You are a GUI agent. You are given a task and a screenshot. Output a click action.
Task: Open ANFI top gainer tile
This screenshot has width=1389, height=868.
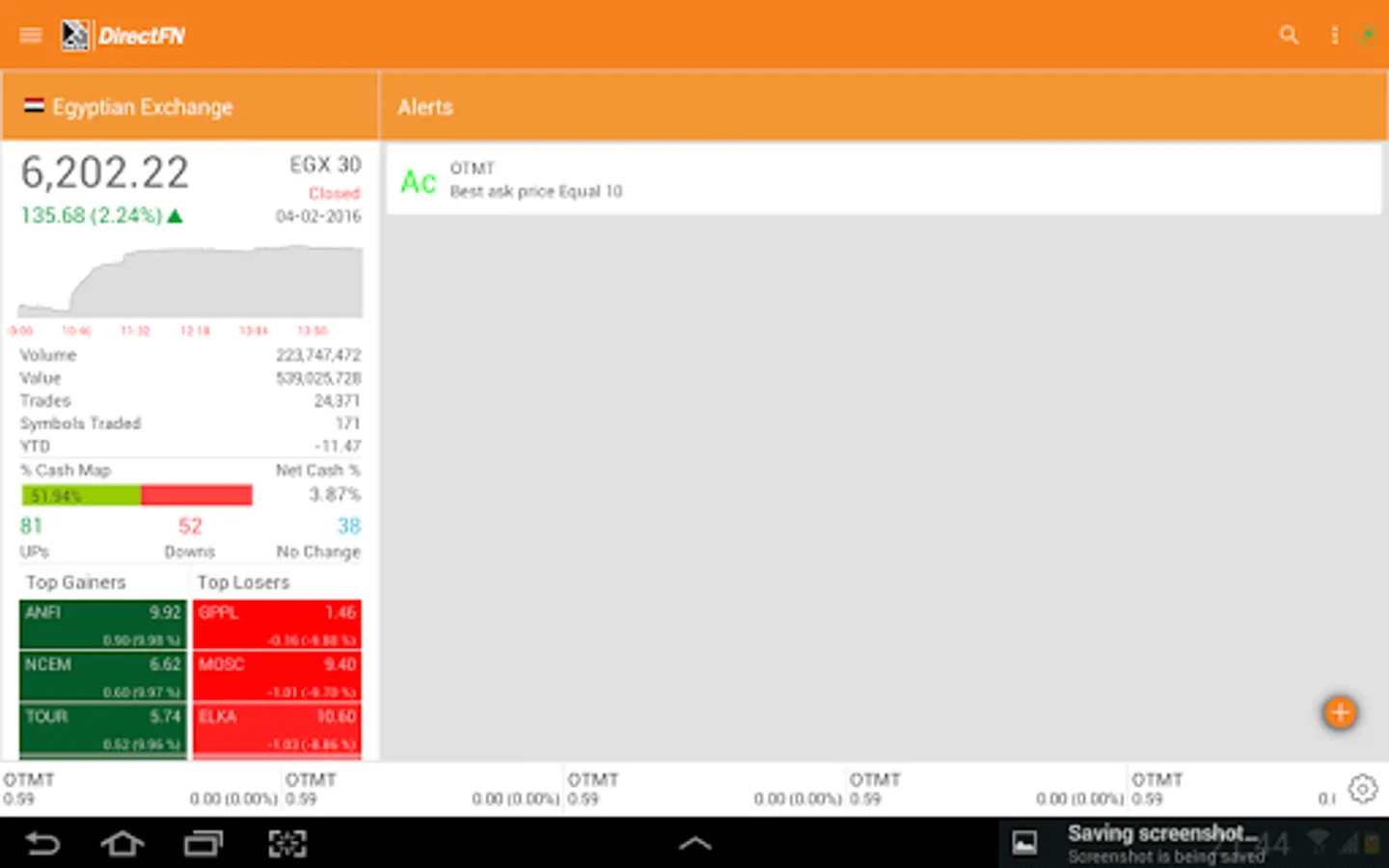pyautogui.click(x=103, y=625)
